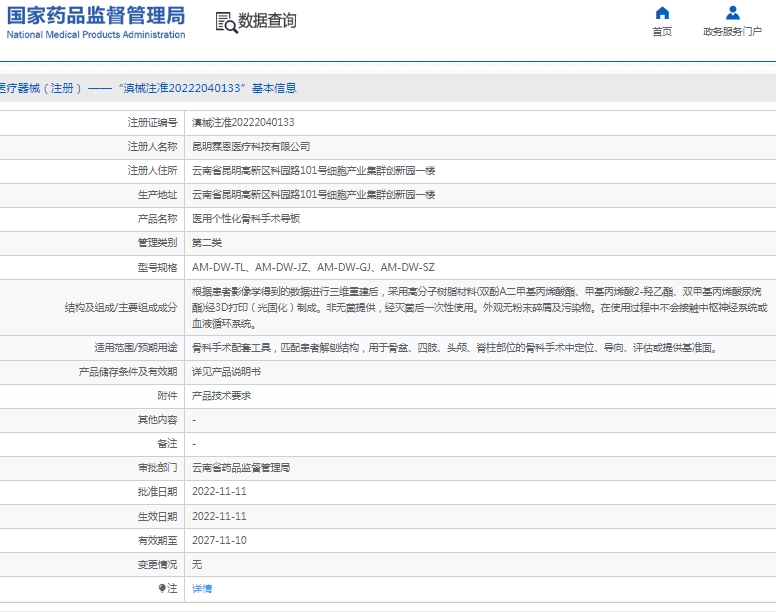Click National Medical Products Administration text
776x612 pixels.
[x=96, y=35]
